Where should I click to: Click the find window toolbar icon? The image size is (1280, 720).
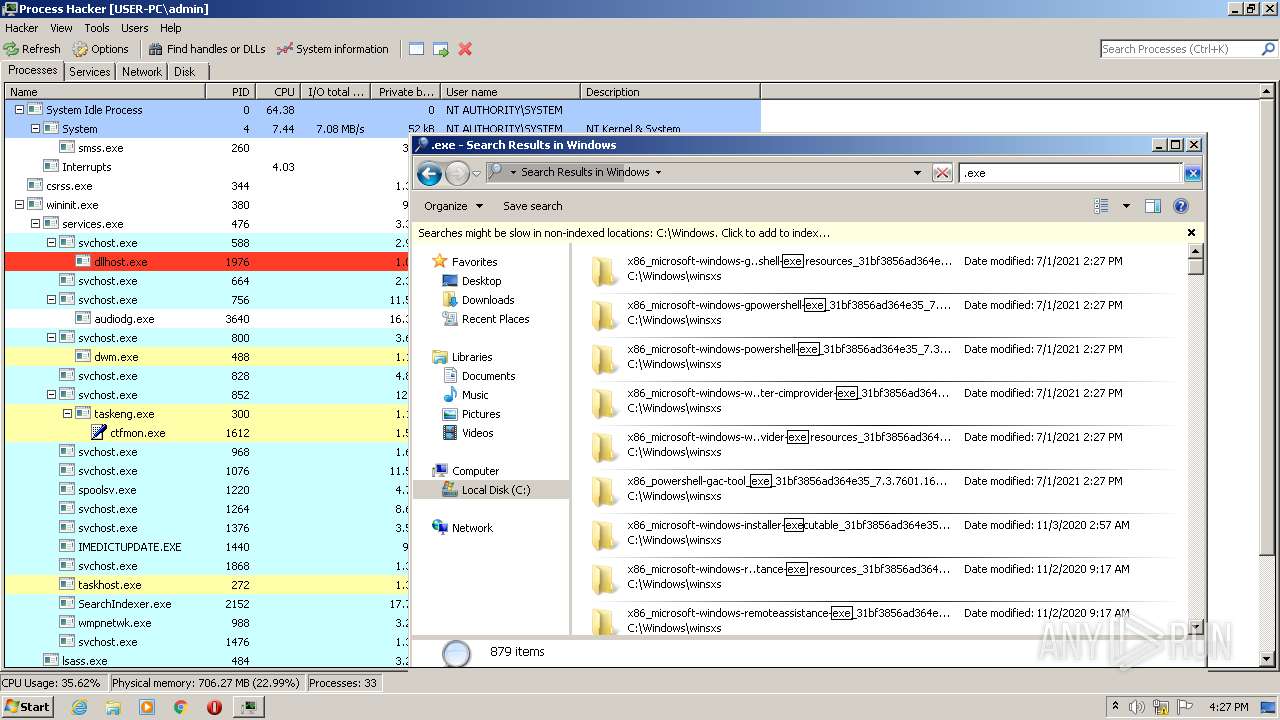416,49
